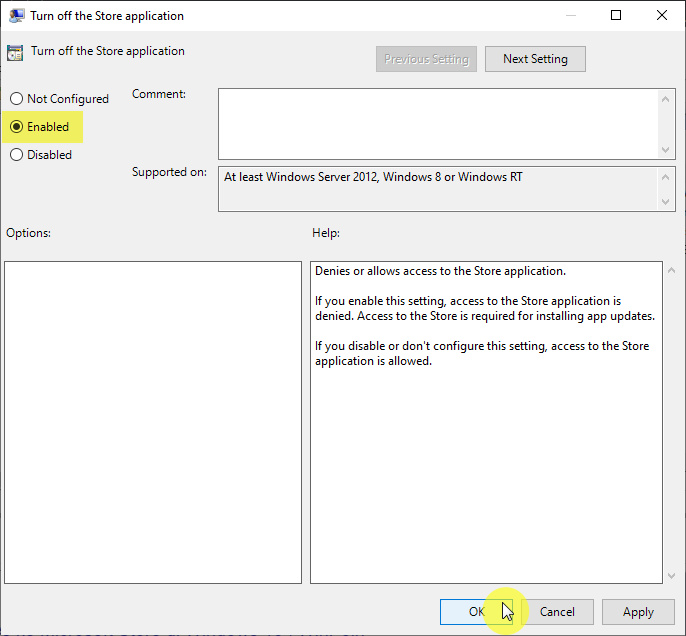
Task: Select the Enabled radio button
Action: pos(39,127)
